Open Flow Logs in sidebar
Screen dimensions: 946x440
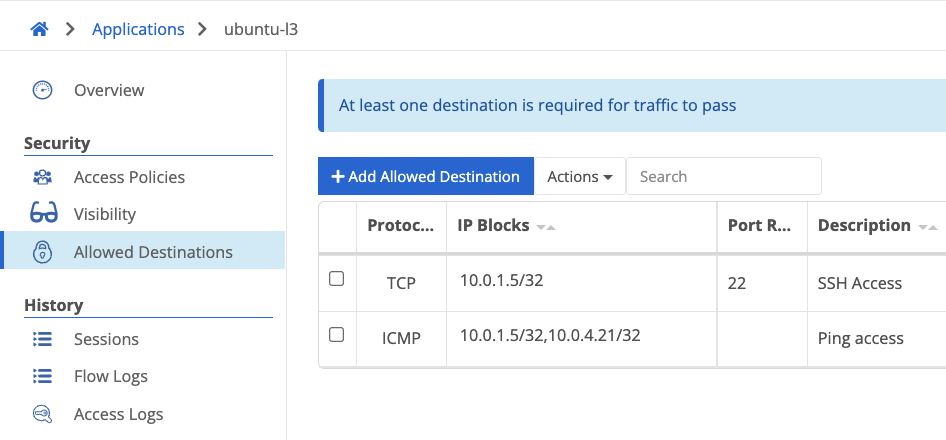(110, 376)
